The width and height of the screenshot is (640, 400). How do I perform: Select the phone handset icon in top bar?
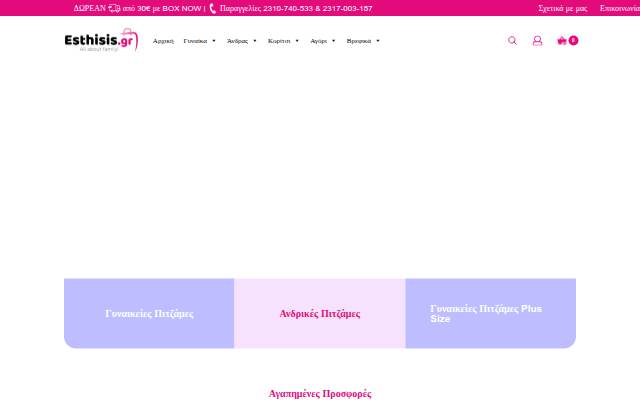click(x=212, y=8)
